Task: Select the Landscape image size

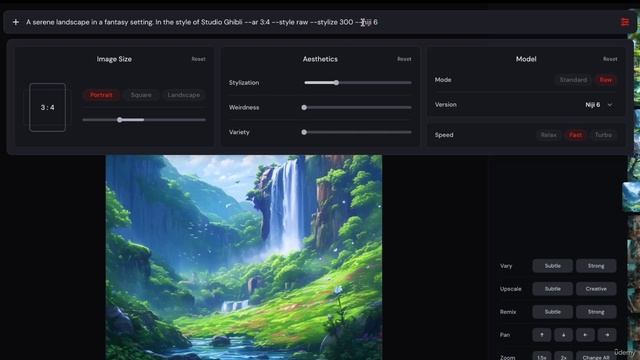Action: coord(184,95)
